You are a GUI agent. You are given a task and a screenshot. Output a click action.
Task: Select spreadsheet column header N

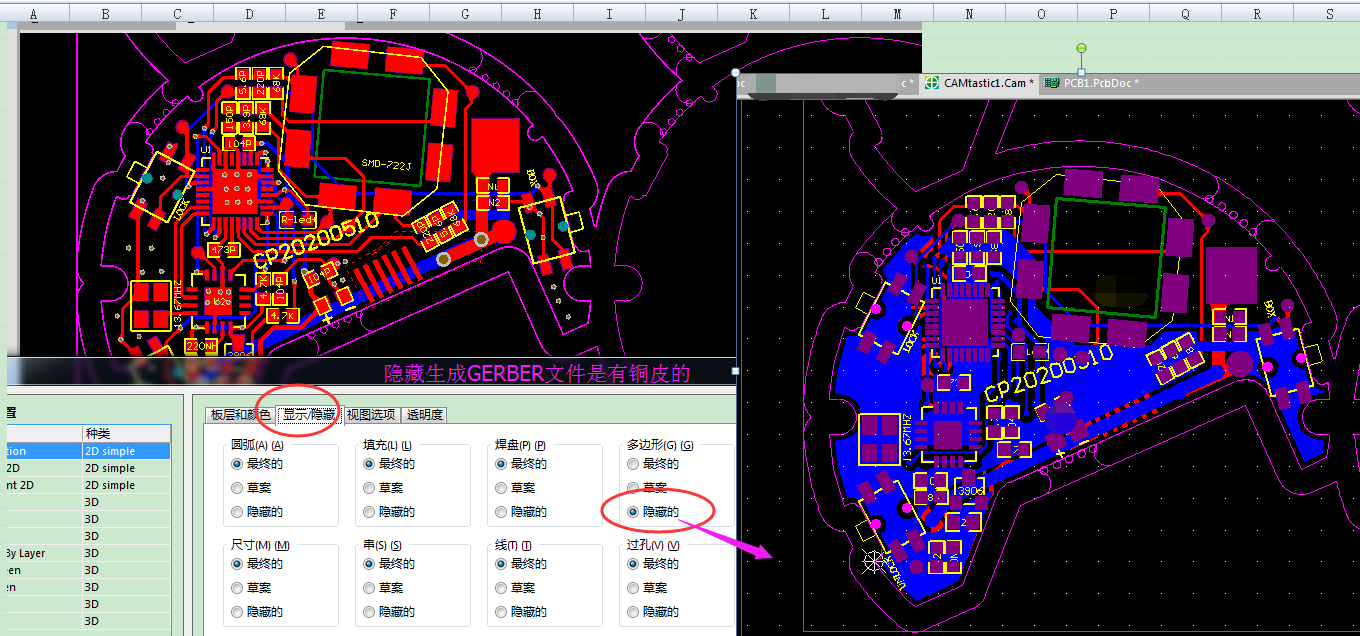point(969,14)
